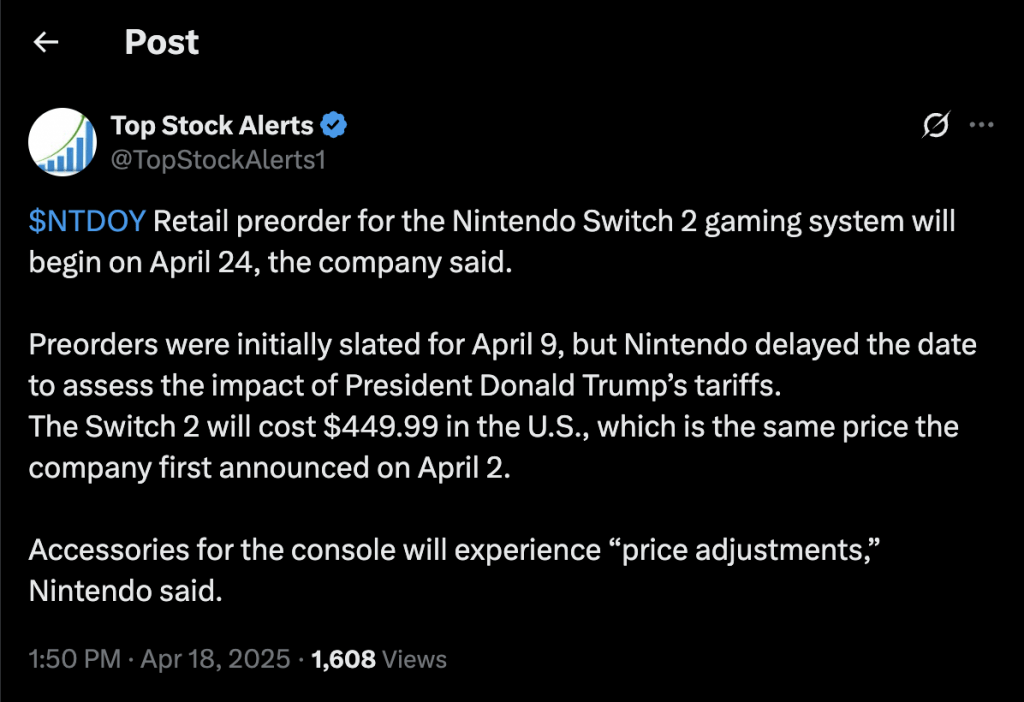Open the $NTDOY cashtag link
1024x702 pixels.
click(87, 221)
